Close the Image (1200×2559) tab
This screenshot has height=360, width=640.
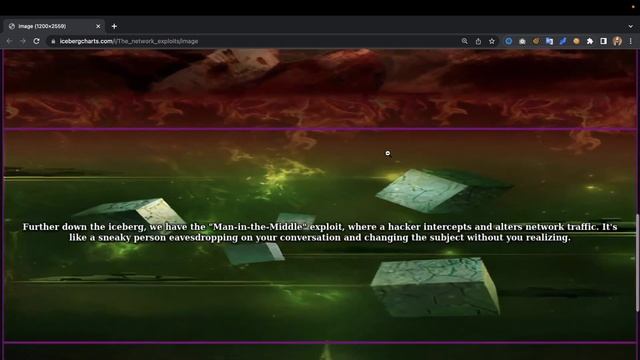[98, 26]
